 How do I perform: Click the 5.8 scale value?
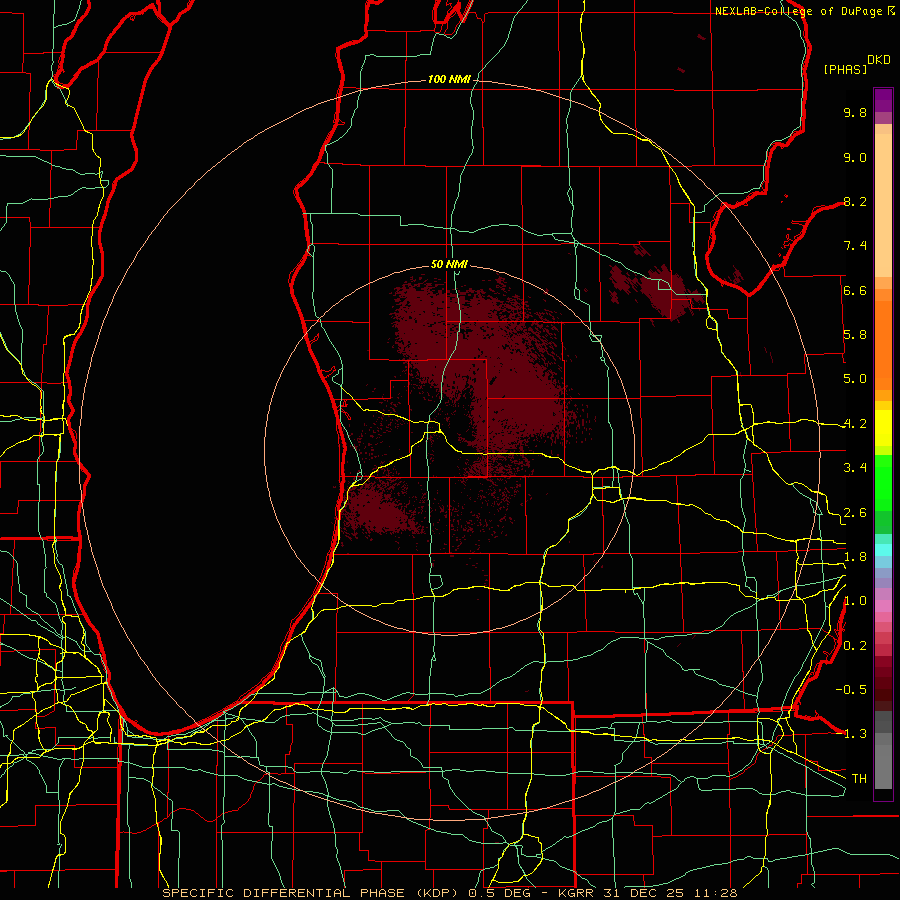(855, 335)
